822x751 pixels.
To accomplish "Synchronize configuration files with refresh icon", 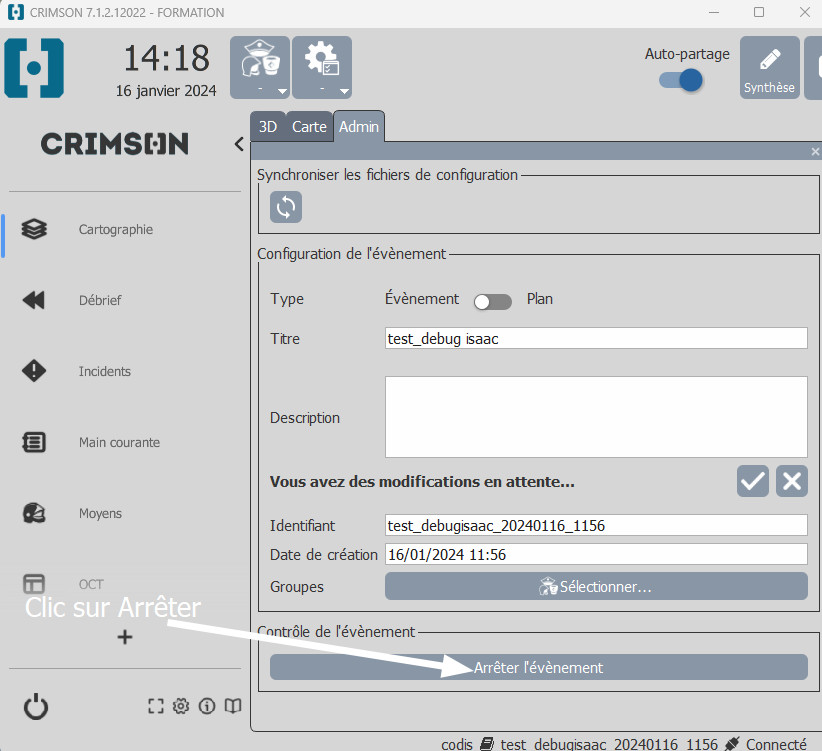I will point(286,207).
